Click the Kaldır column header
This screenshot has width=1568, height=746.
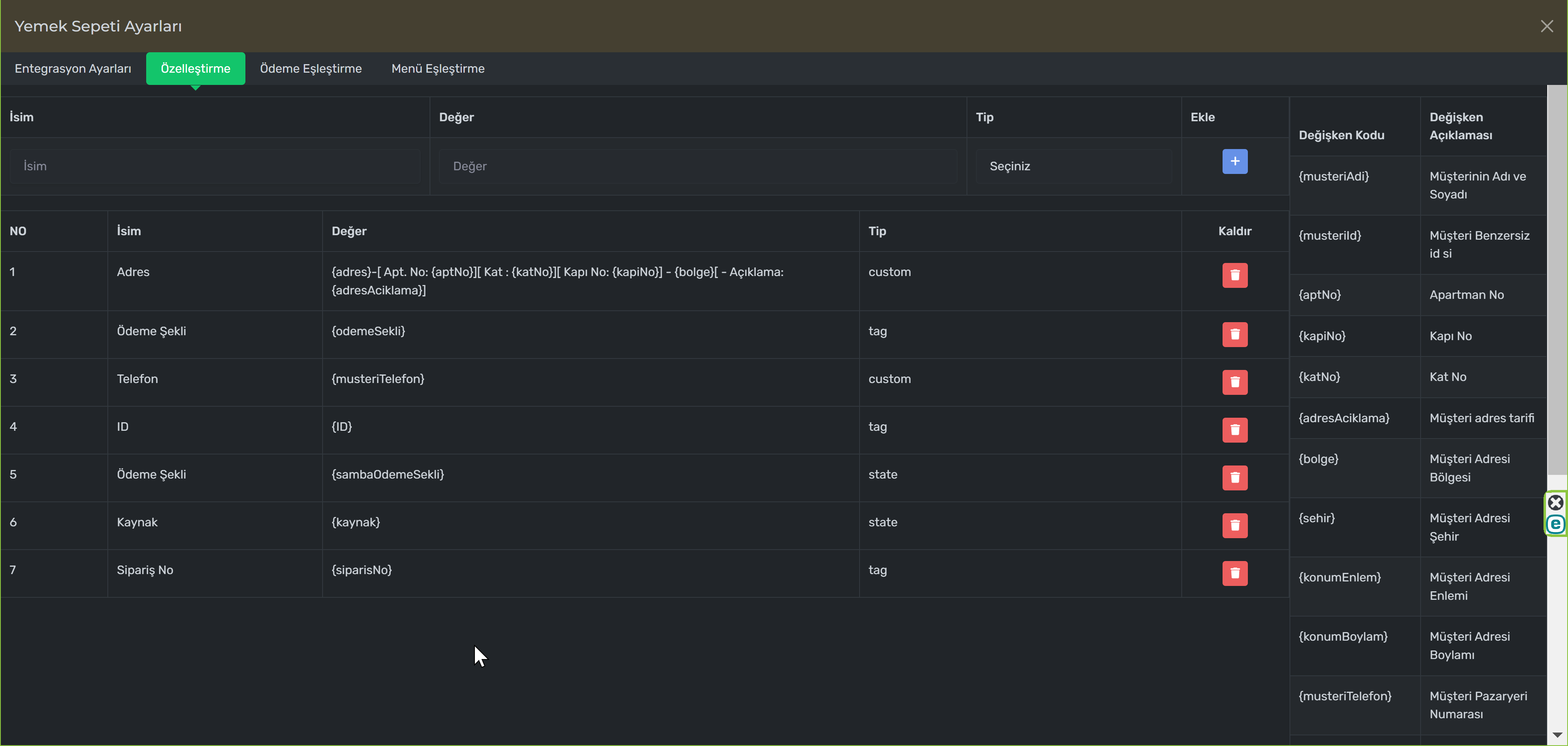pyautogui.click(x=1234, y=231)
